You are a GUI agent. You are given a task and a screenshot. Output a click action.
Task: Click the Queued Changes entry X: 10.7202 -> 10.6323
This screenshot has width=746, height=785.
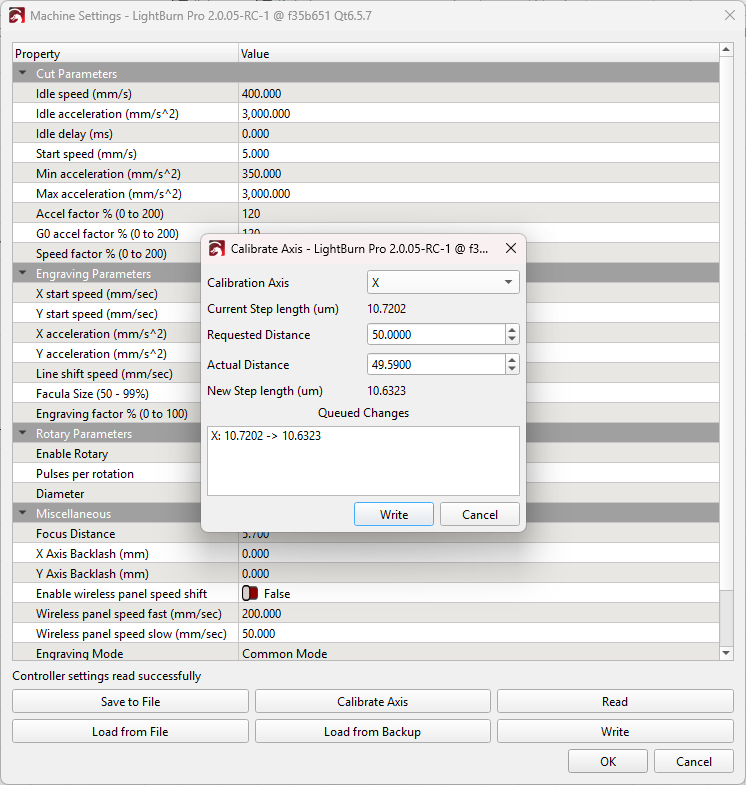[266, 436]
